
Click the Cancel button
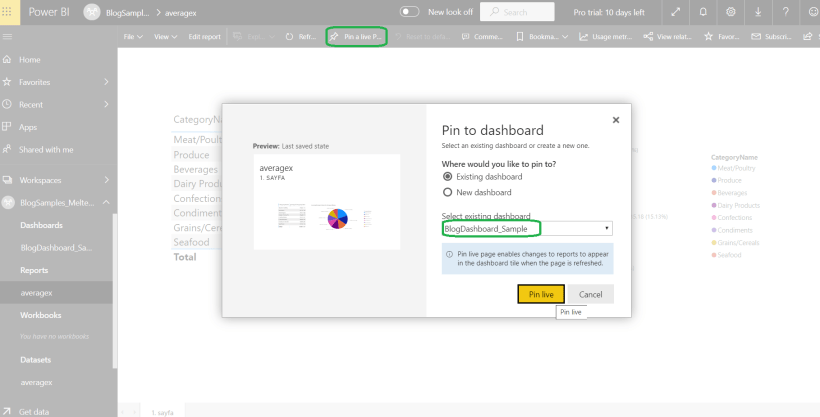pos(590,294)
